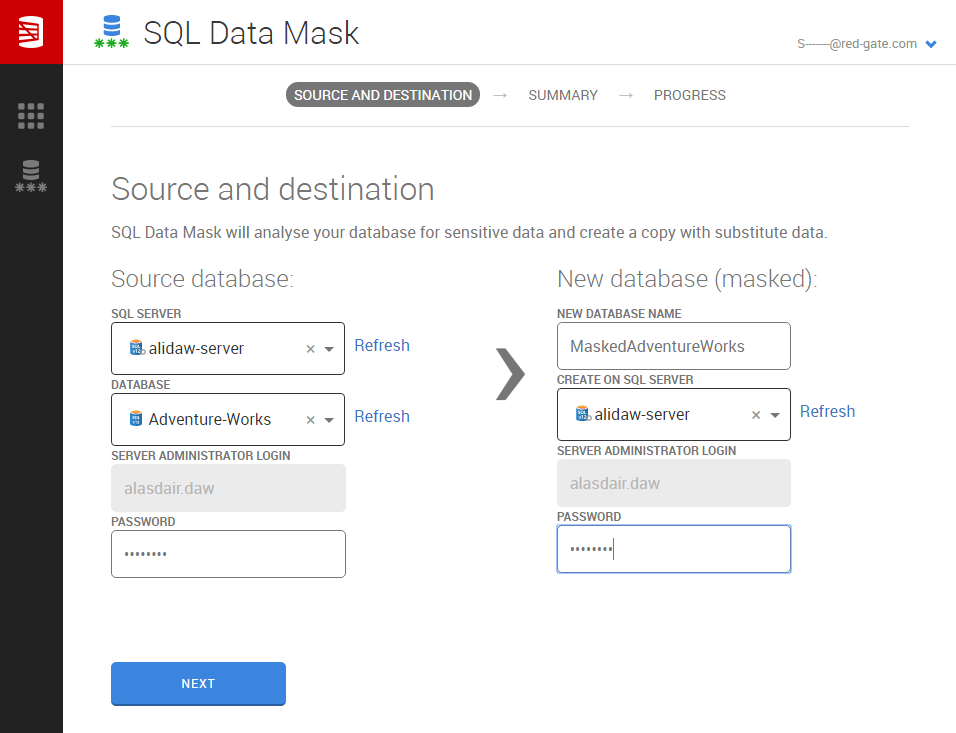
Task: Click the red Redgate logo icon
Action: point(31,32)
